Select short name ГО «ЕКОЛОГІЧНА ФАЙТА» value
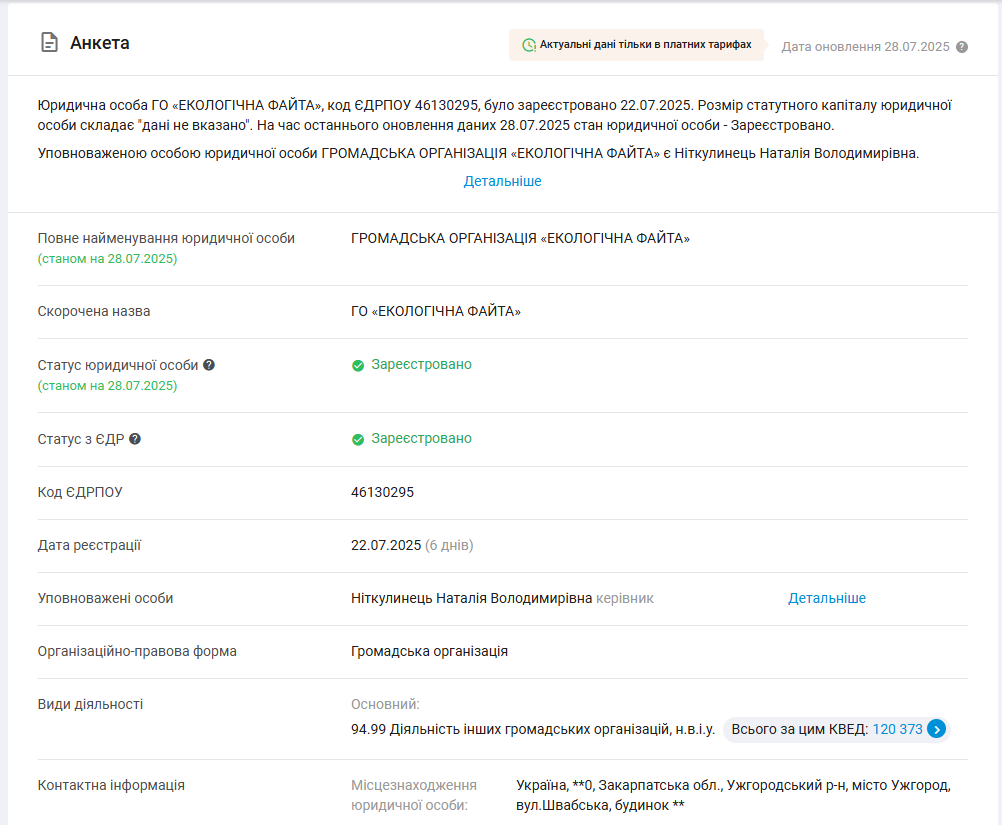Image resolution: width=1002 pixels, height=825 pixels. (x=436, y=311)
